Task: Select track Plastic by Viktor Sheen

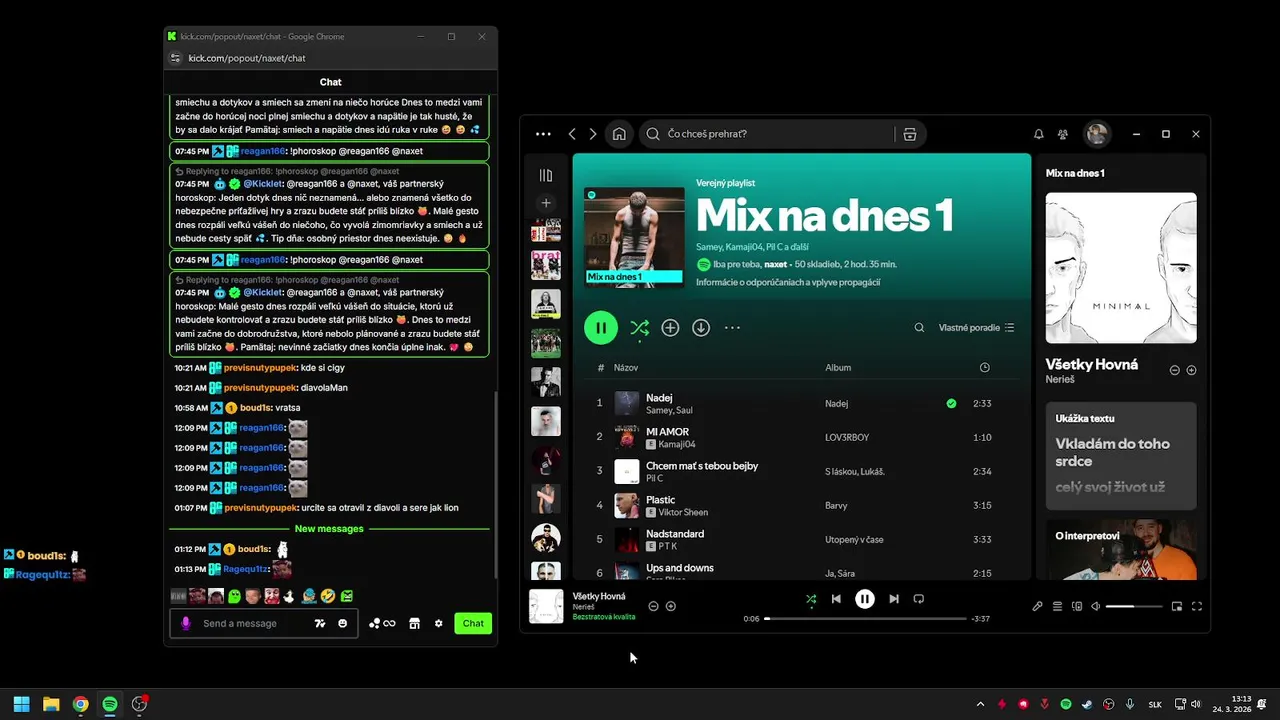Action: pyautogui.click(x=800, y=505)
